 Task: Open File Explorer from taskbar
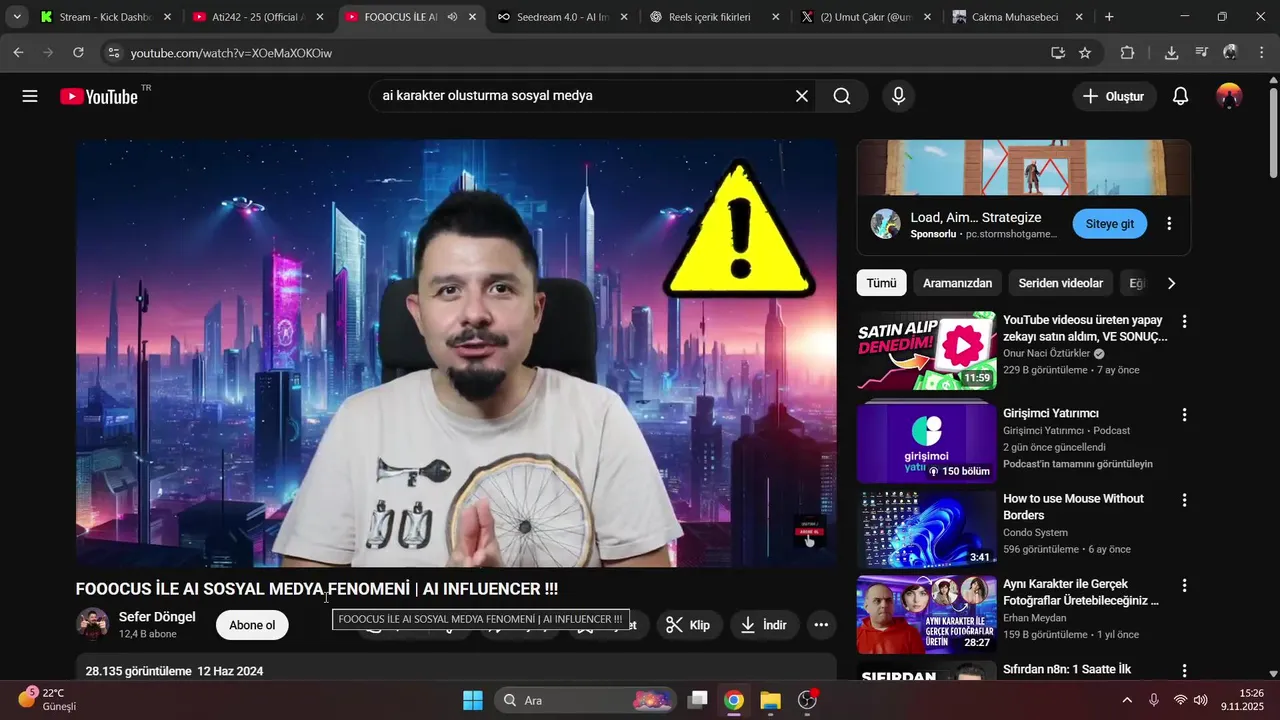tap(770, 700)
